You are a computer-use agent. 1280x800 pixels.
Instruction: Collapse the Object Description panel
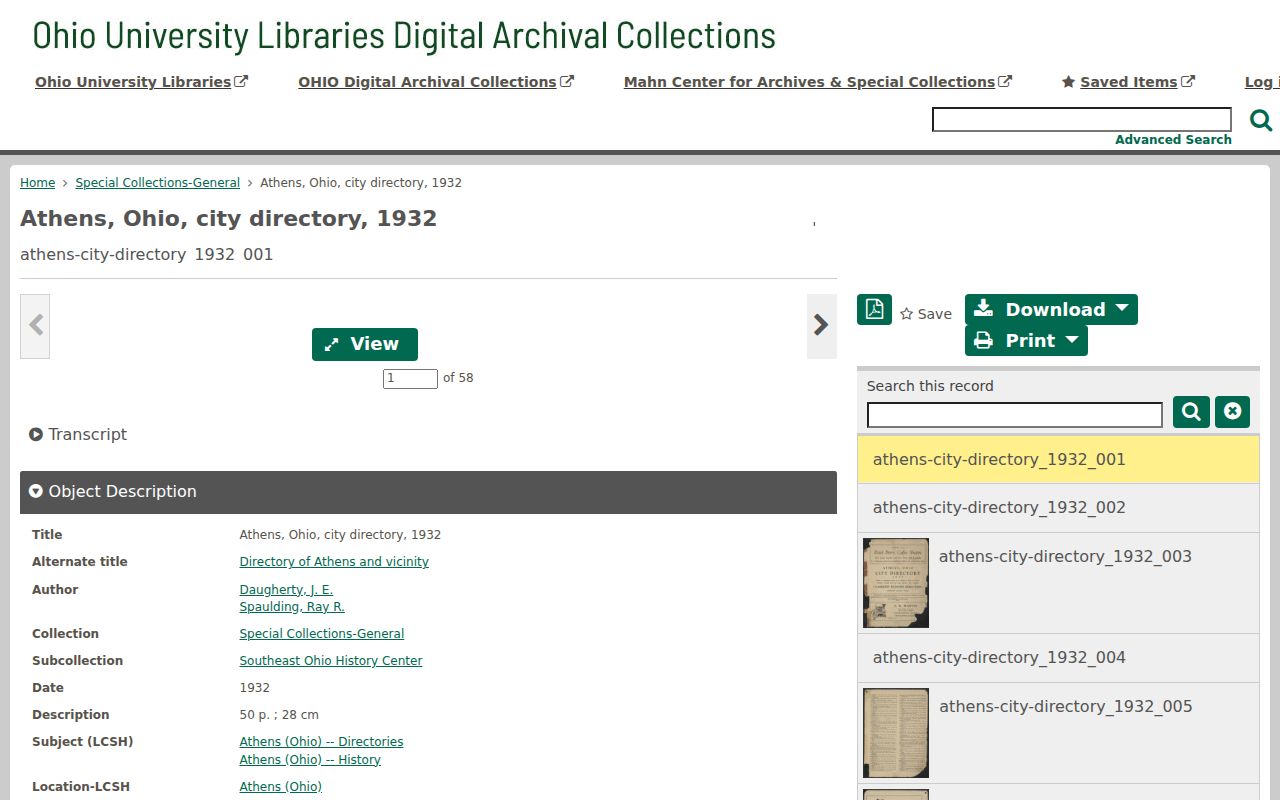click(428, 492)
